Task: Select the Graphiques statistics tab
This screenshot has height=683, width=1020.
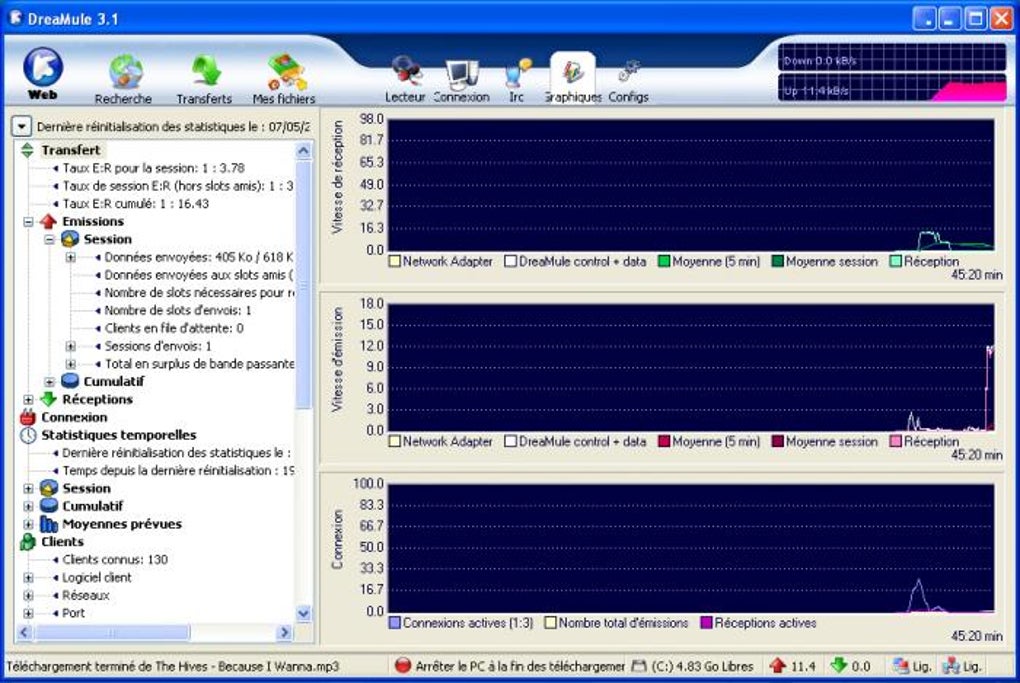Action: (572, 78)
